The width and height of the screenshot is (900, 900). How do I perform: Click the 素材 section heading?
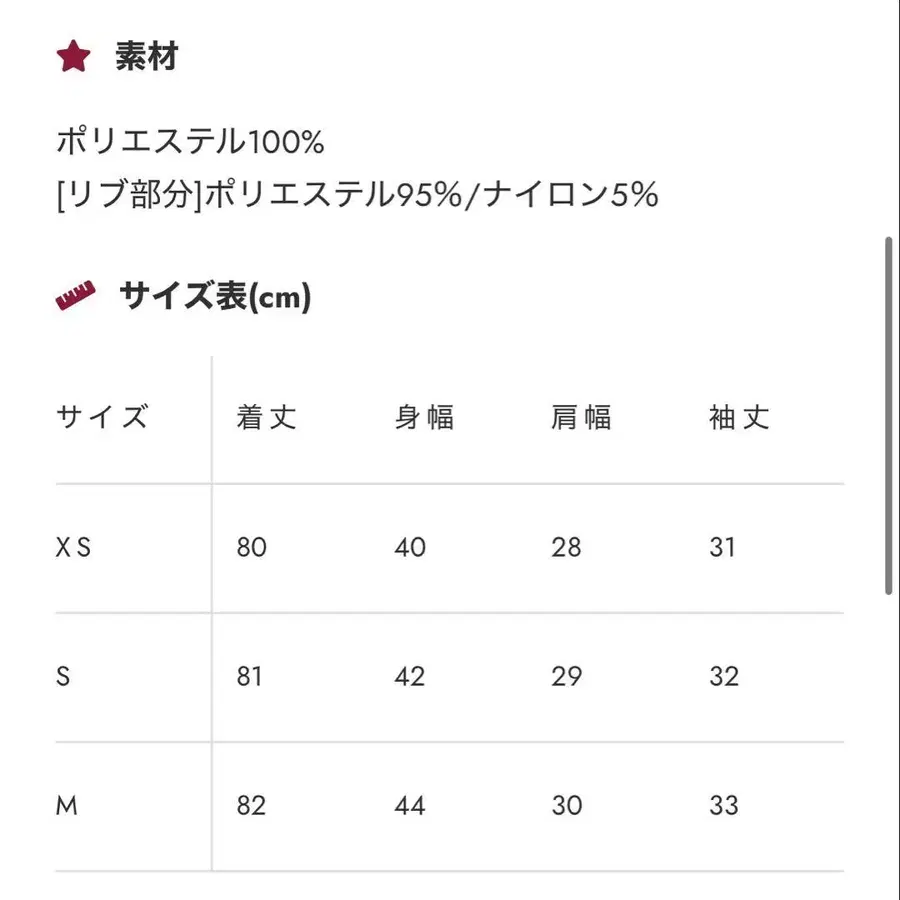[x=146, y=58]
